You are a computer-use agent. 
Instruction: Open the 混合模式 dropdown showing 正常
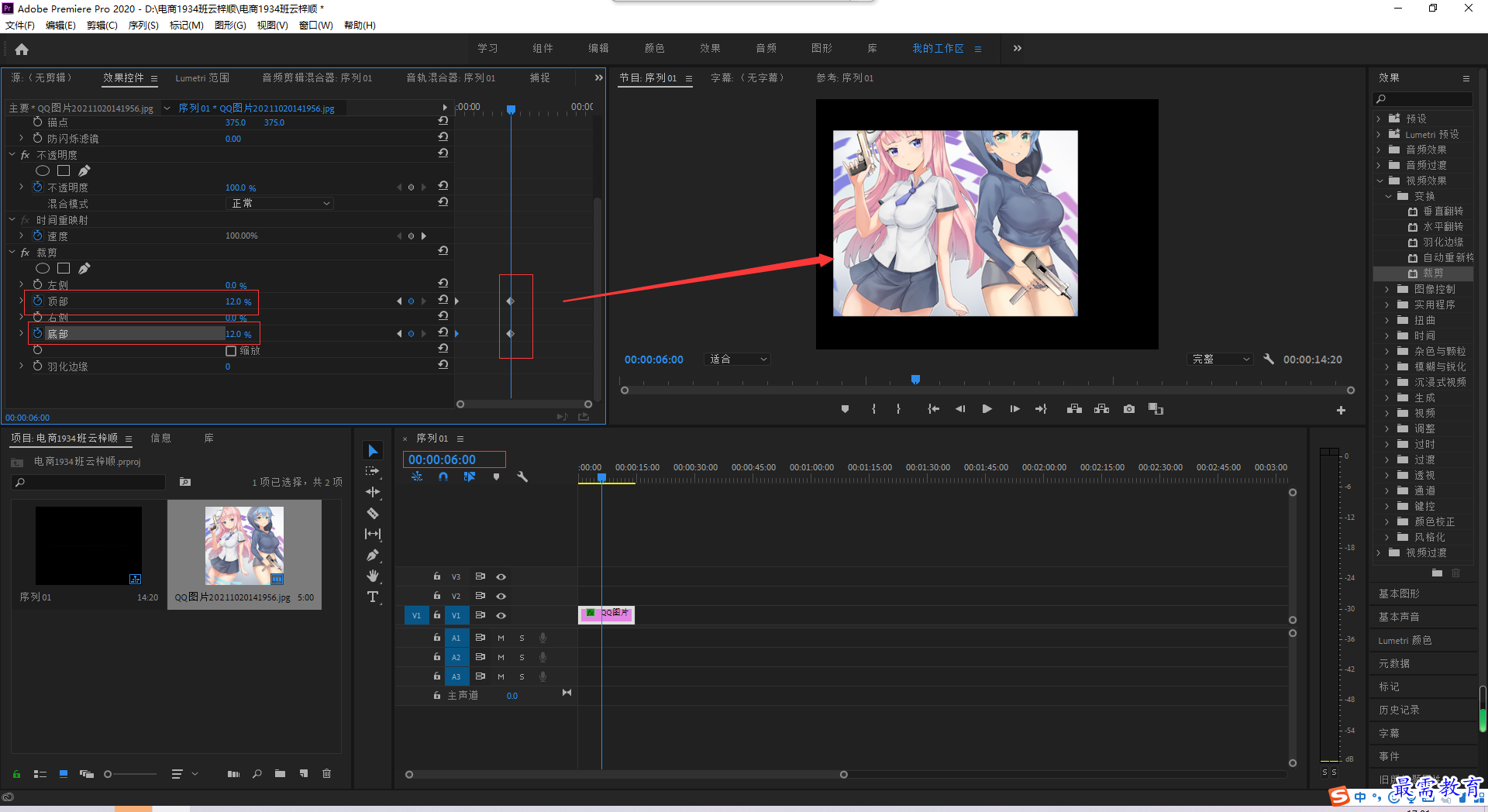(x=280, y=203)
